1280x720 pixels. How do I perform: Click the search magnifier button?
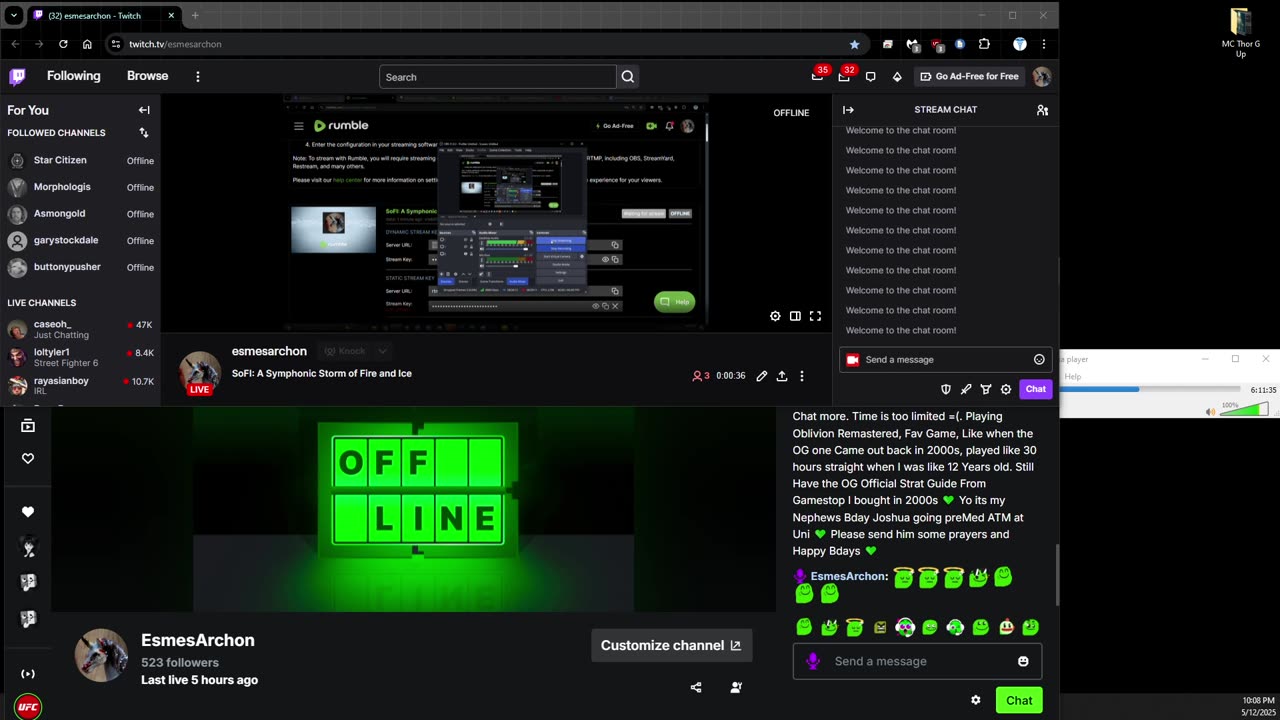[627, 77]
